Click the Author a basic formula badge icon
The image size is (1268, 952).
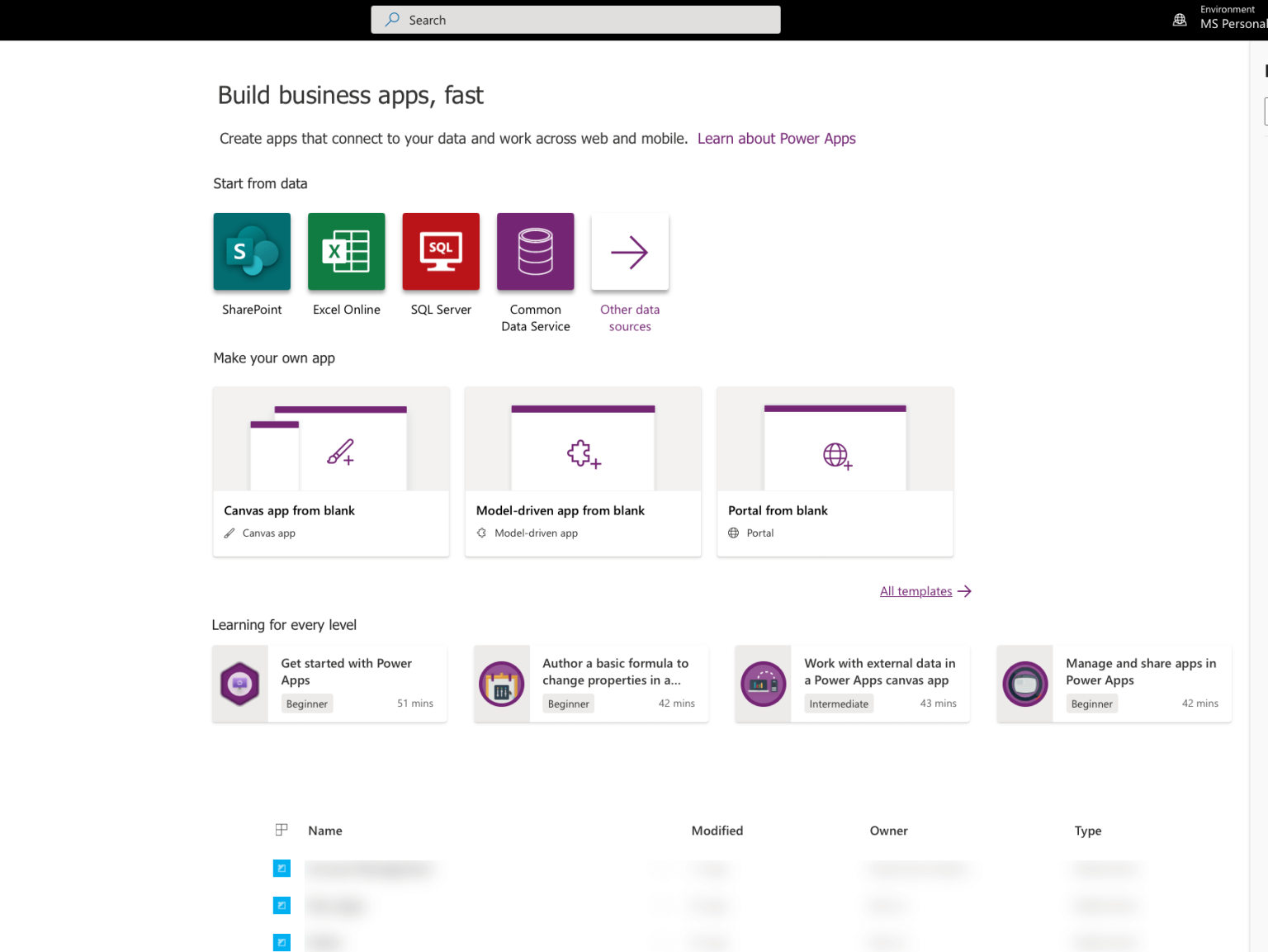(x=502, y=684)
